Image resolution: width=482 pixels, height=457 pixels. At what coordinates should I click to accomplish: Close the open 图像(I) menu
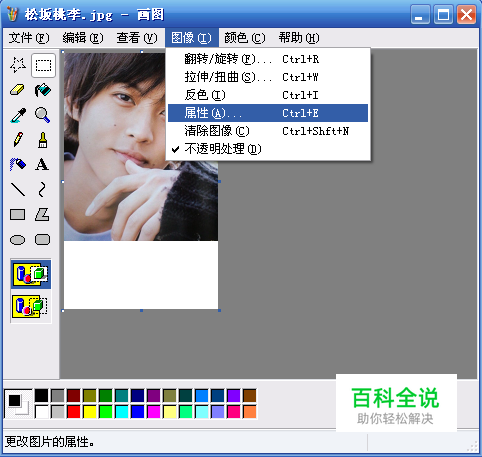coord(192,38)
